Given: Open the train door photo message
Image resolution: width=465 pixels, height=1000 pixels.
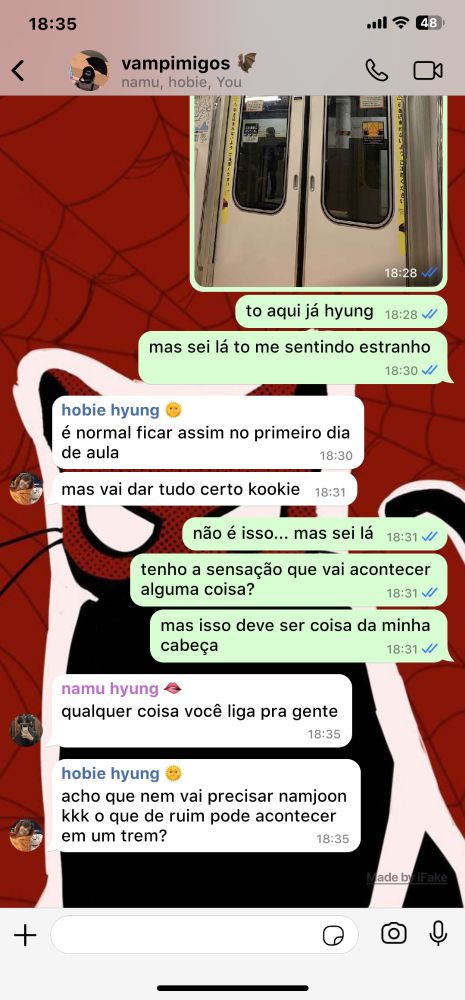Looking at the screenshot, I should 318,192.
